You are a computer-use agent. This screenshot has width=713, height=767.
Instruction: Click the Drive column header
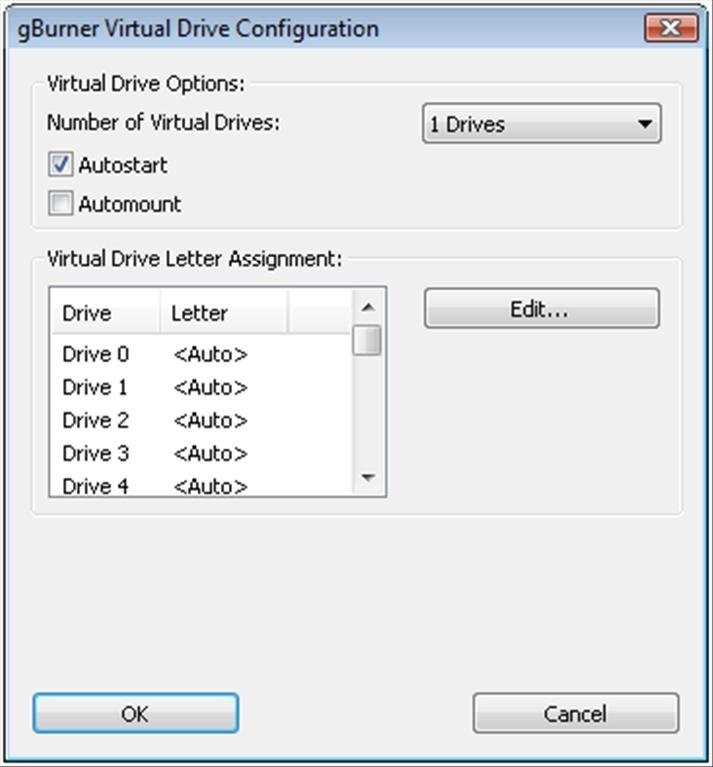[106, 313]
